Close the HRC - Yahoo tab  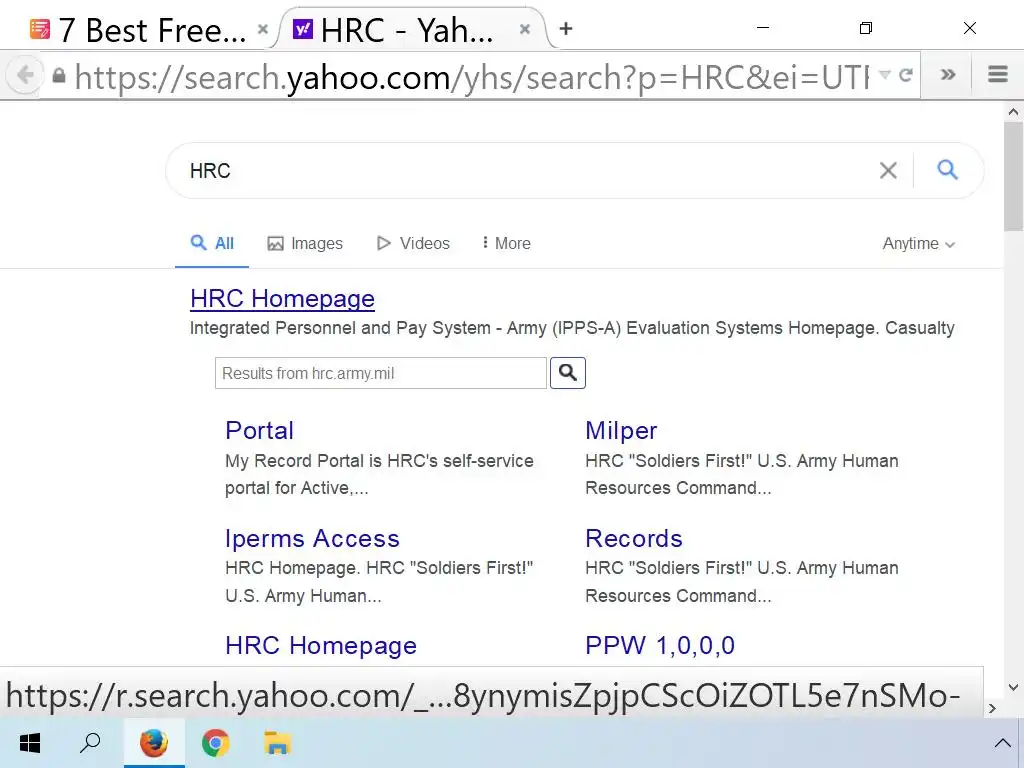click(524, 29)
